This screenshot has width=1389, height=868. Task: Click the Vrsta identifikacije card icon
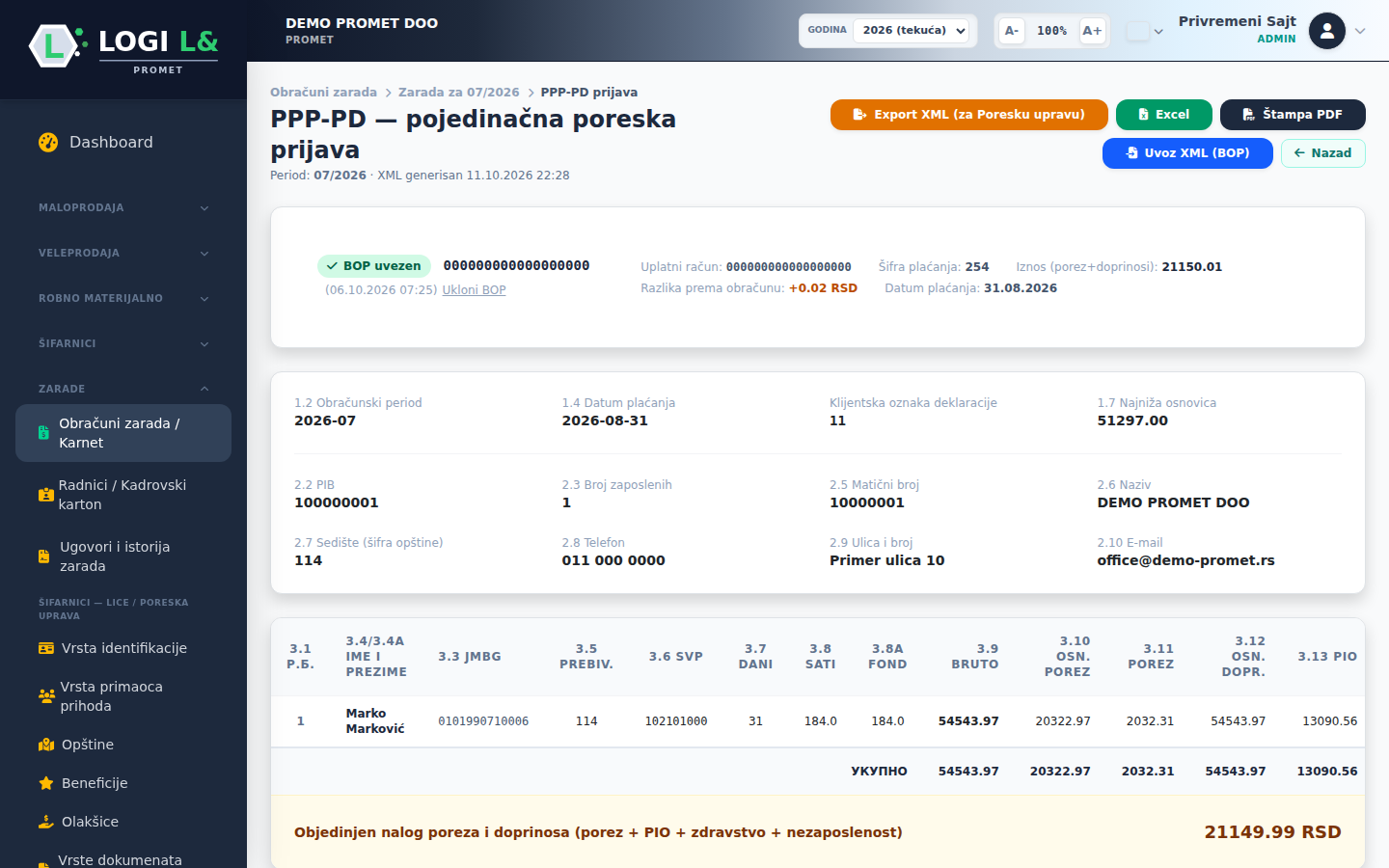46,648
